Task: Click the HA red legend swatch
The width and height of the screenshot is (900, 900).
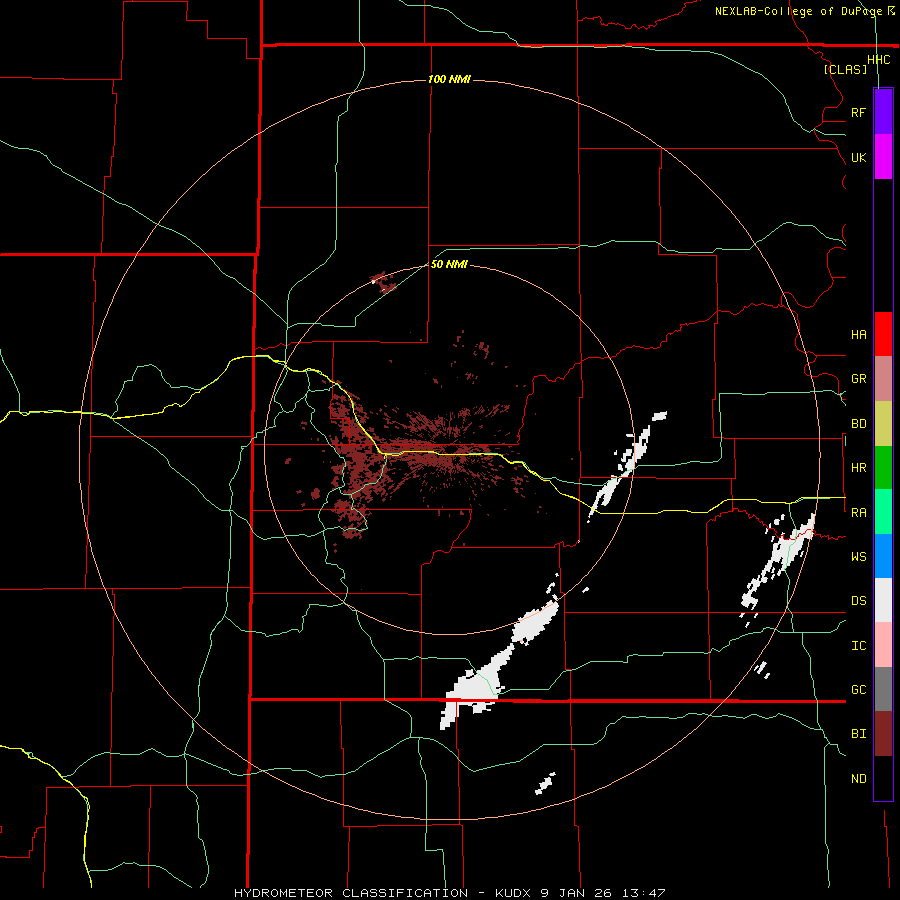Action: point(883,334)
